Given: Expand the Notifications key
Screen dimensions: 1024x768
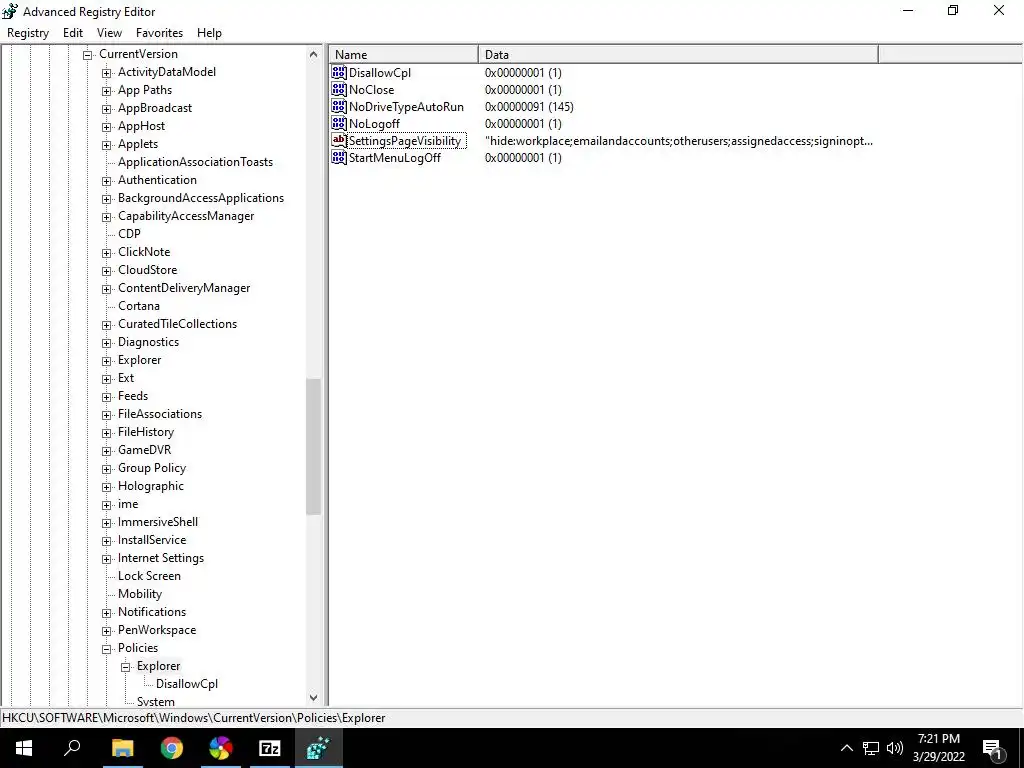Looking at the screenshot, I should click(106, 613).
